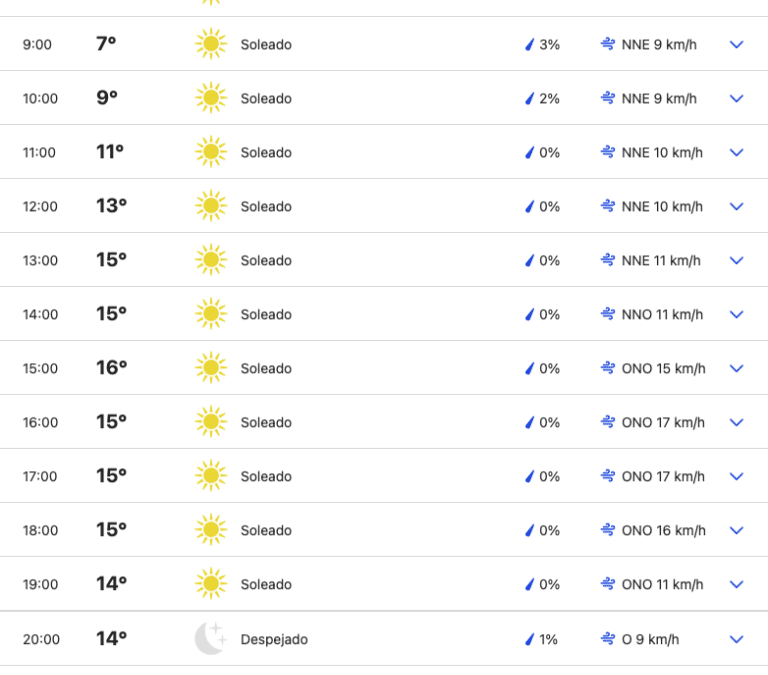Click the 3% precipitation value
Screen dimensions: 768x675
point(549,45)
